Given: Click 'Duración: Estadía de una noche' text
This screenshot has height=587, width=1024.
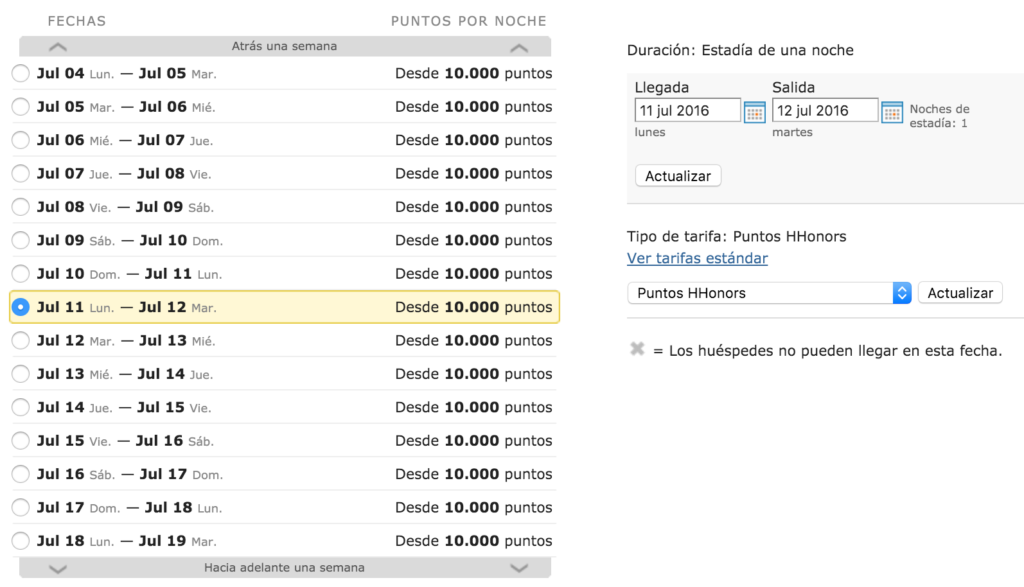Looking at the screenshot, I should point(740,50).
